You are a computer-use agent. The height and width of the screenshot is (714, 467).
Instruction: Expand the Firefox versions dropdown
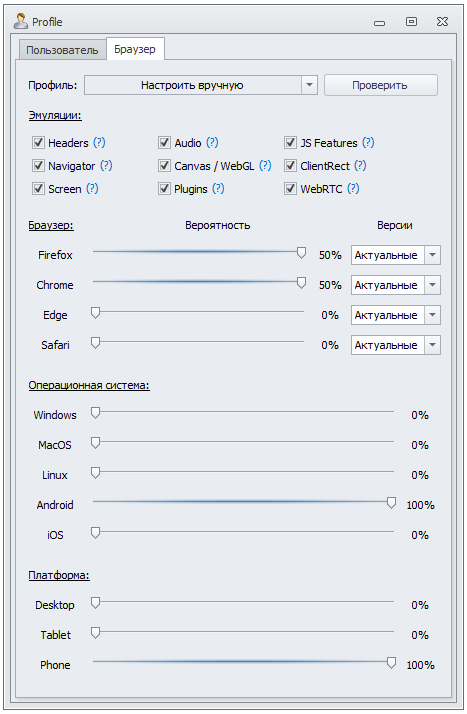point(432,255)
